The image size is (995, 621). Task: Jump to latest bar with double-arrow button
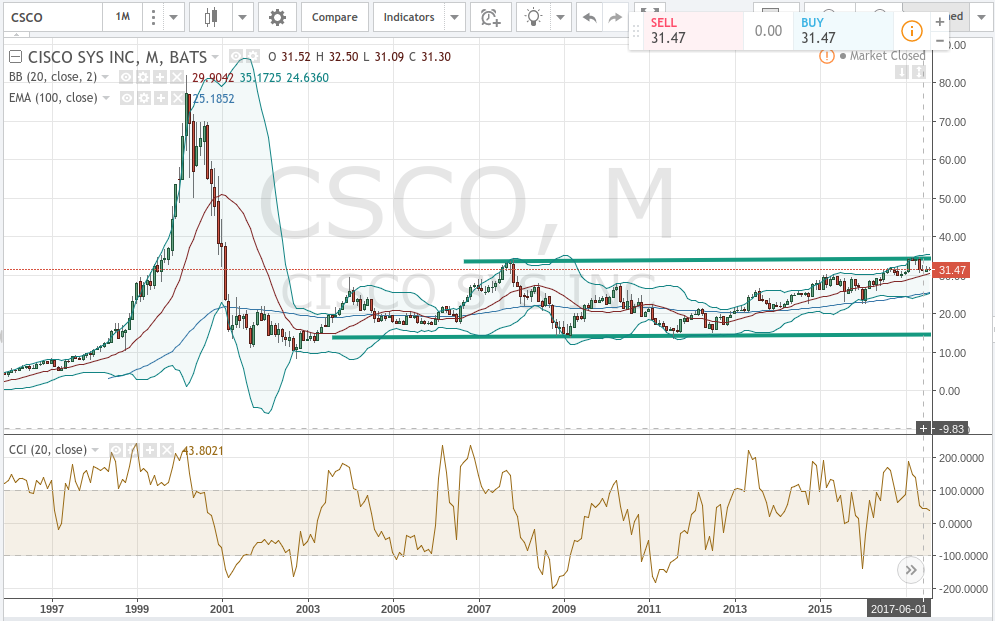[x=911, y=570]
